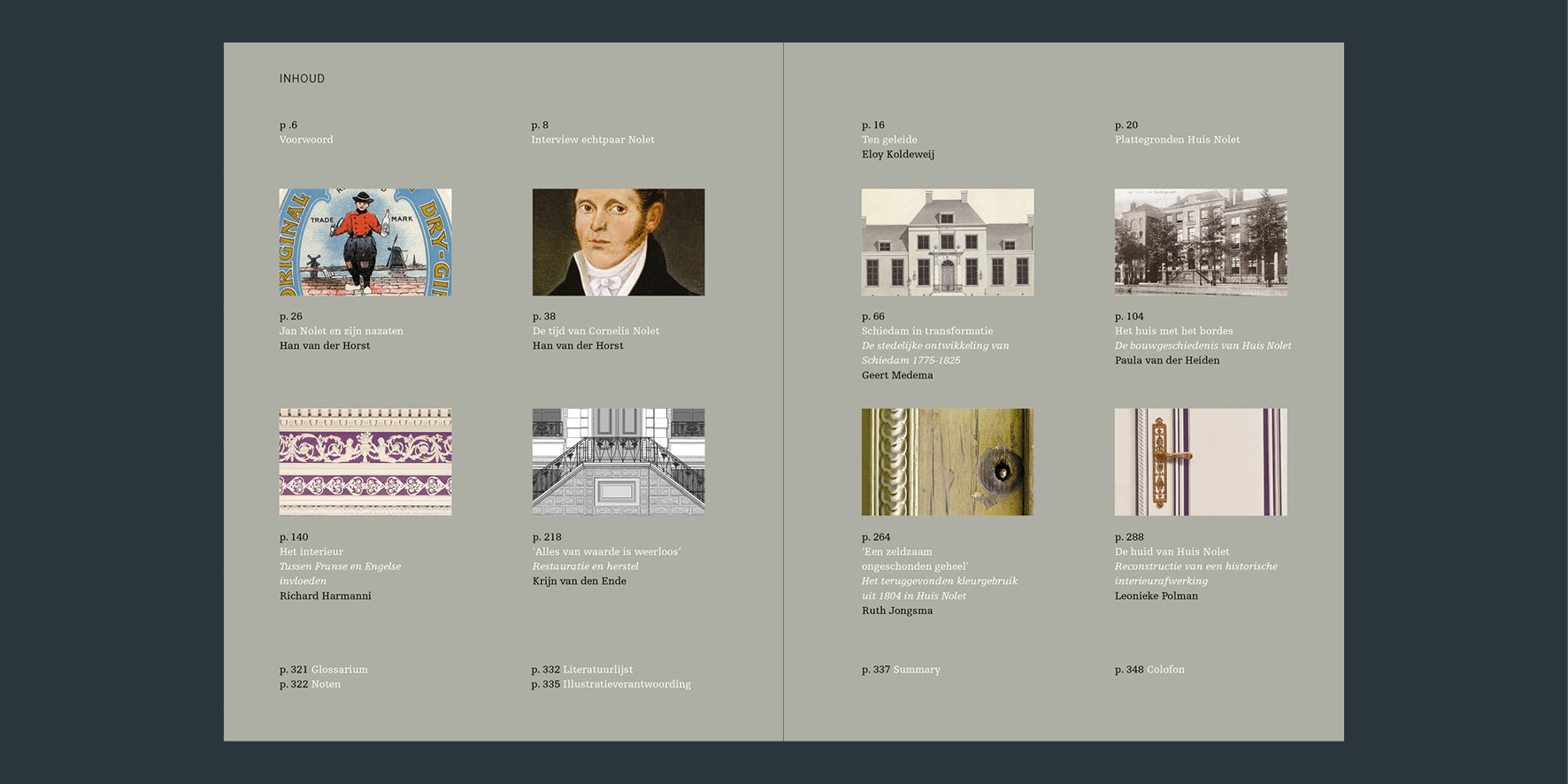Click 'De stedelijke ontwikkeling van' subtitle
1568x784 pixels.
coord(936,346)
